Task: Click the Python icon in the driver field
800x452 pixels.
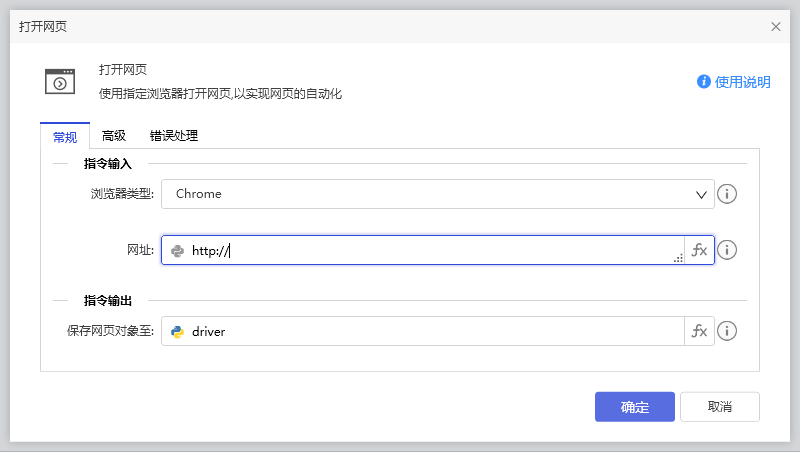Action: click(178, 331)
